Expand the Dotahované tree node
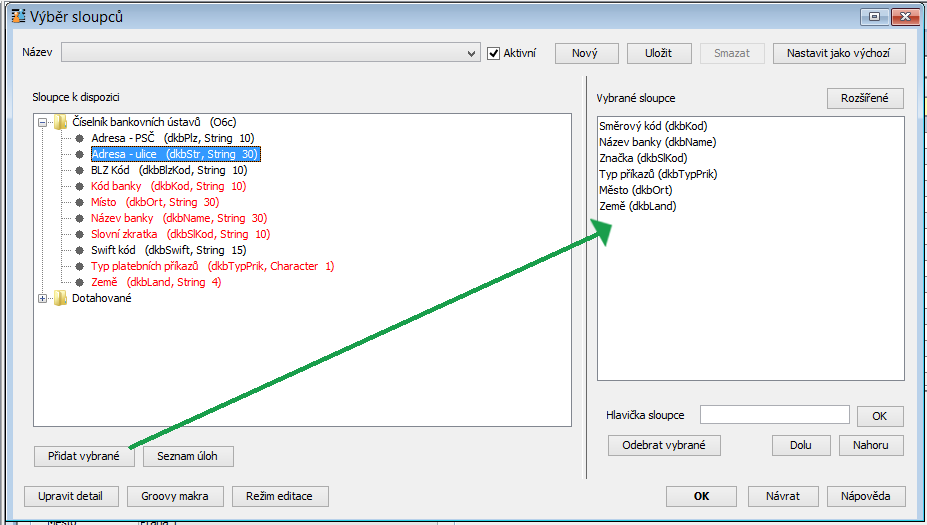 (43, 298)
